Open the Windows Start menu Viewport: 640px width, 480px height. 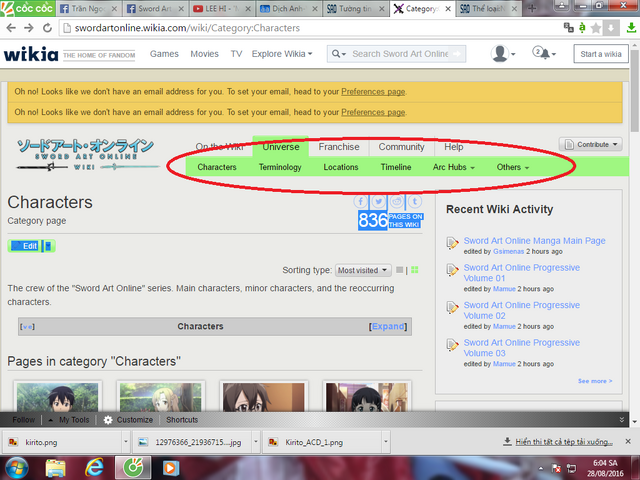[16, 468]
